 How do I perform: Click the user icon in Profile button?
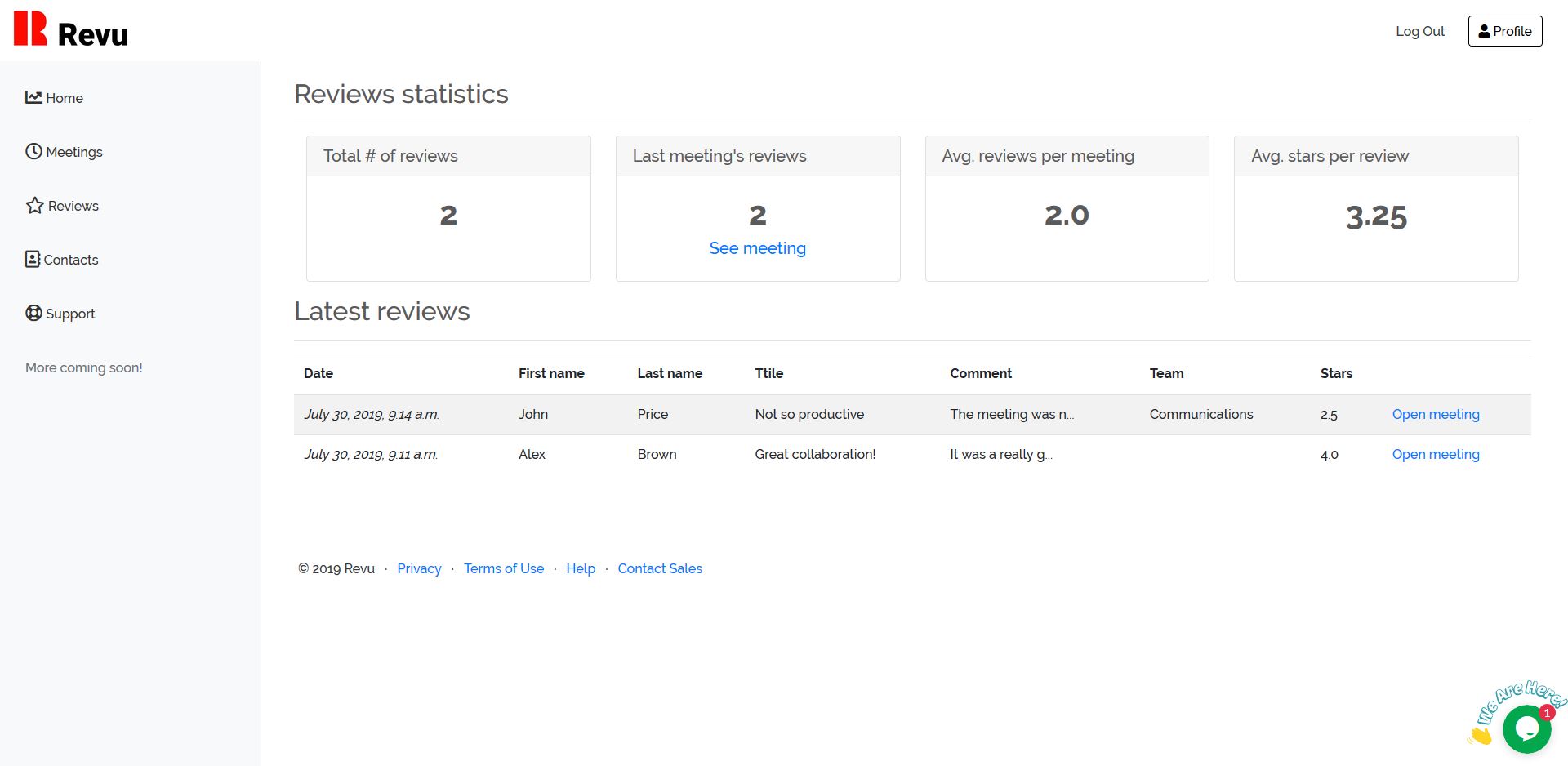(x=1484, y=31)
